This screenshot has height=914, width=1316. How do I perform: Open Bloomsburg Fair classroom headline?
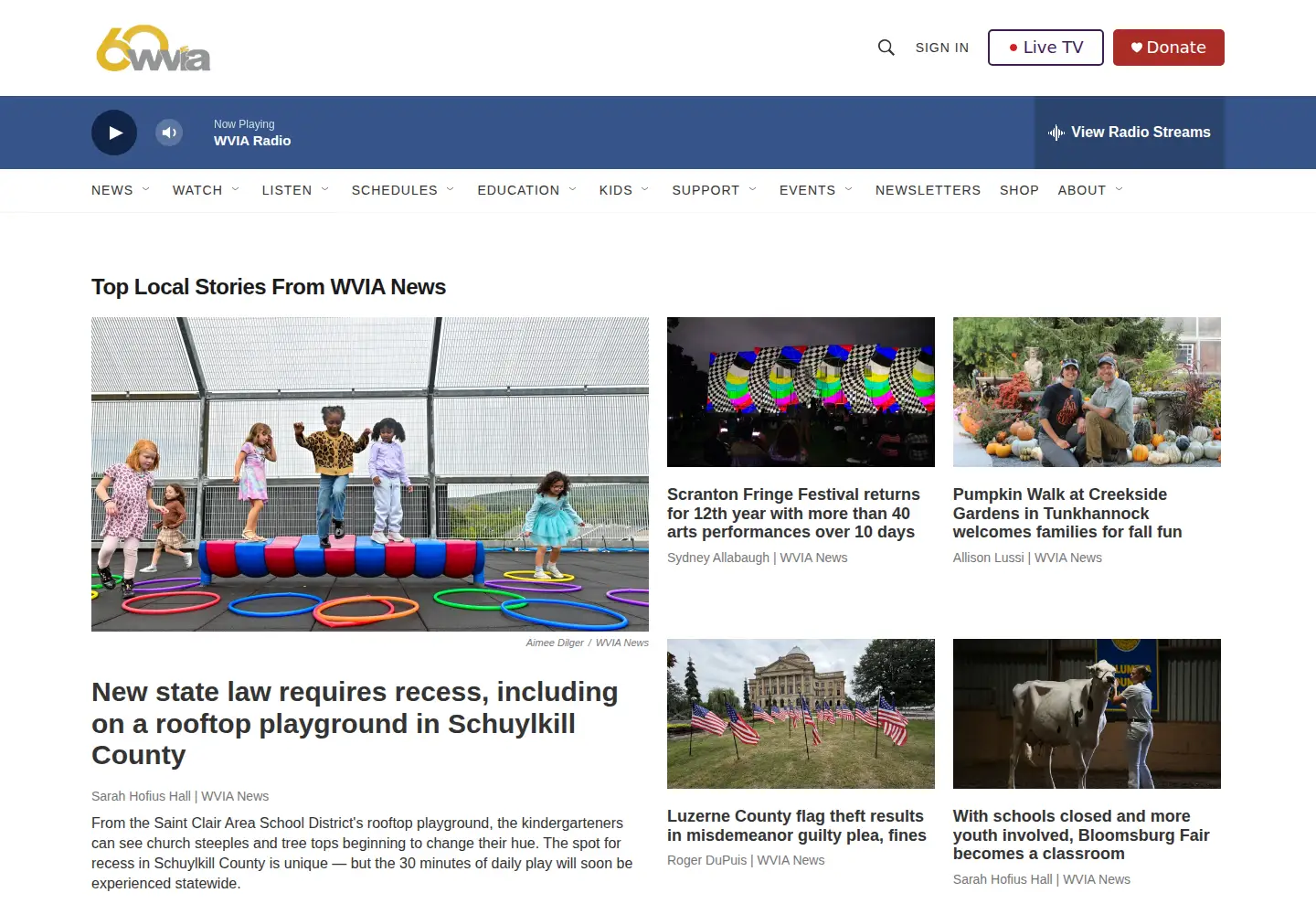(x=1081, y=835)
